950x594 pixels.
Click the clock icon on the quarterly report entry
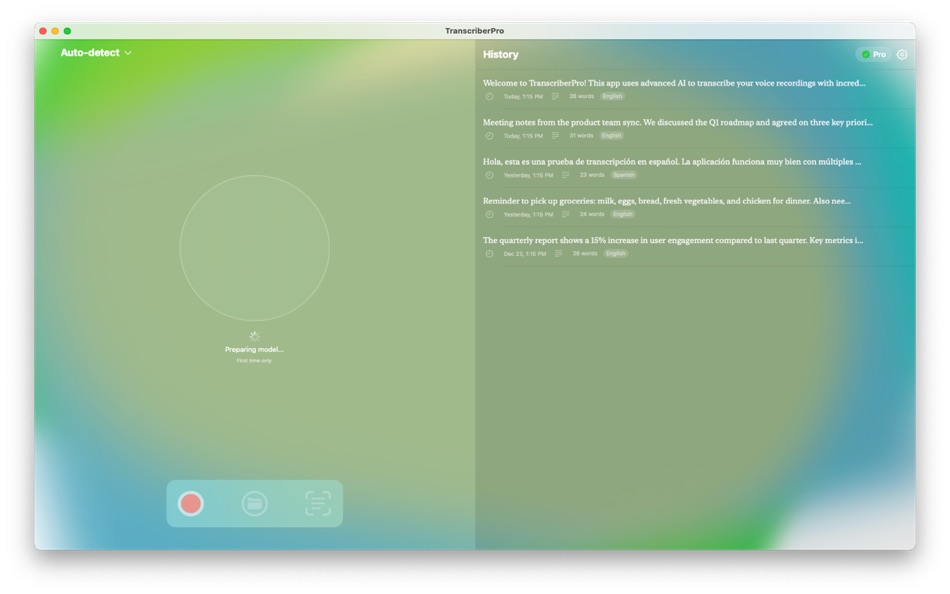487,252
